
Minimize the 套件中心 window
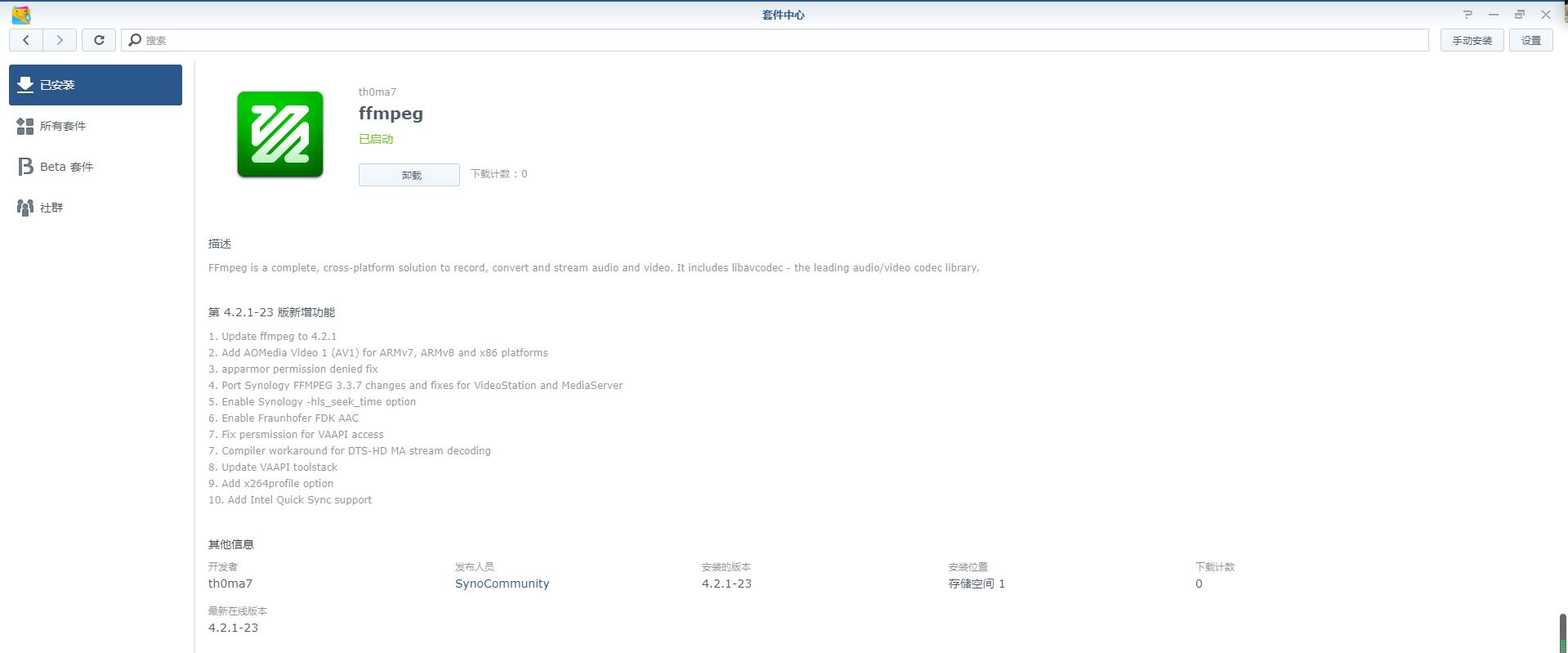1494,15
